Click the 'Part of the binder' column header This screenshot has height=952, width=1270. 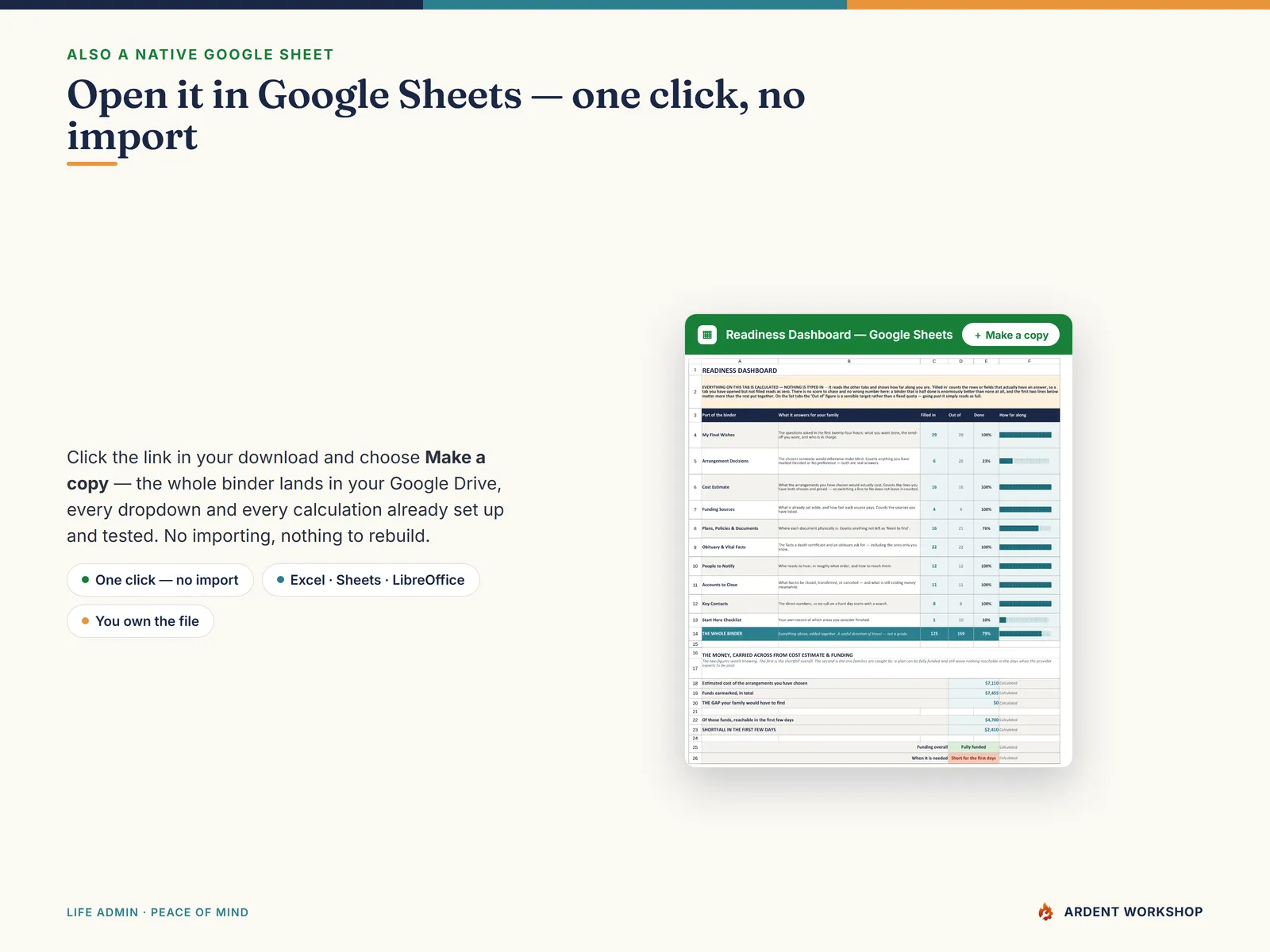tap(719, 415)
